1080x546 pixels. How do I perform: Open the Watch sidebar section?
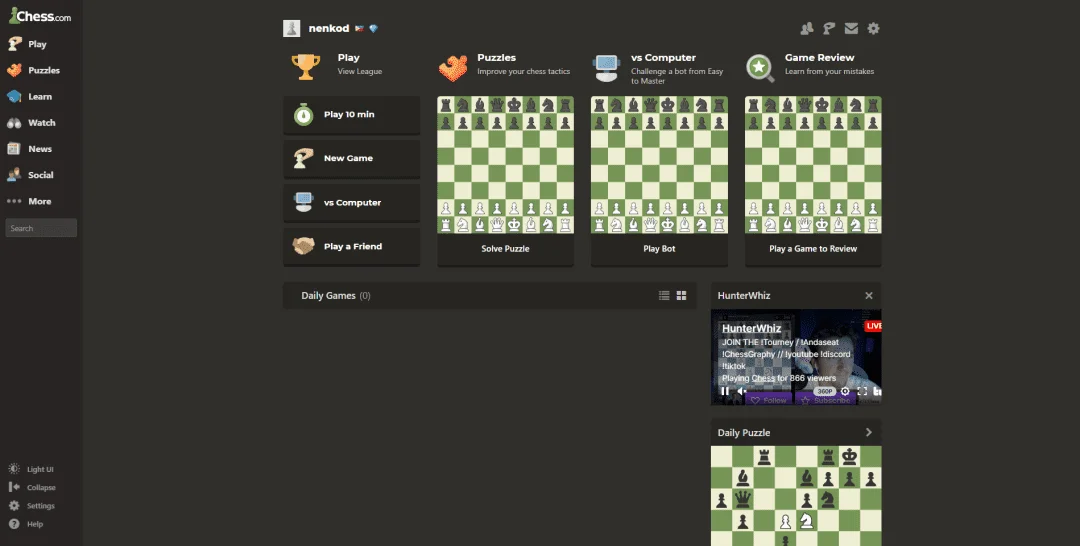[x=41, y=123]
